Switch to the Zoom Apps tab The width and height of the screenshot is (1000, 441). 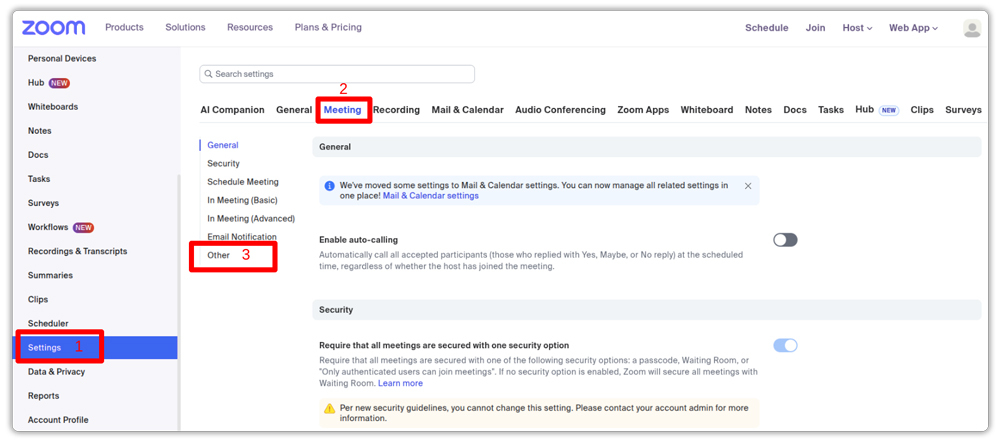(x=643, y=110)
